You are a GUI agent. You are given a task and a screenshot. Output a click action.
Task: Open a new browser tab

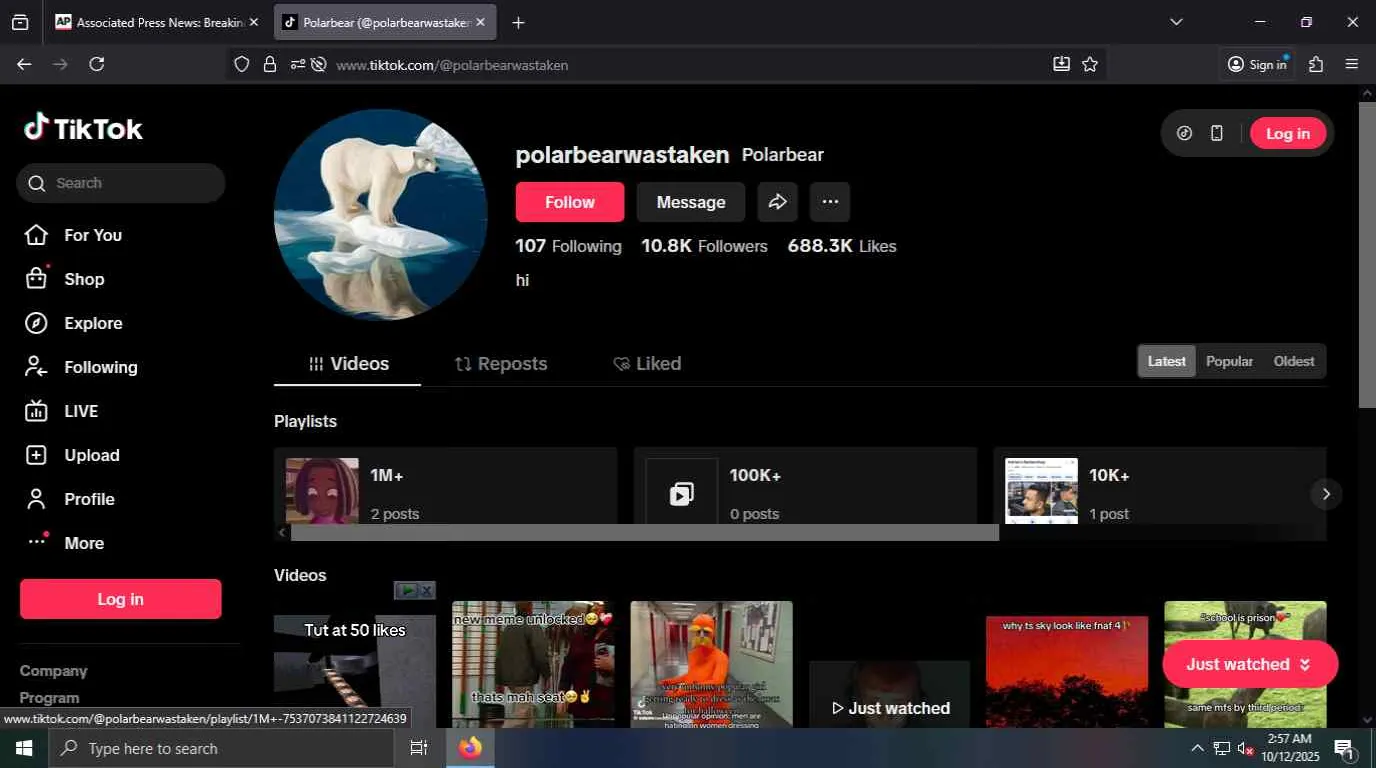[518, 22]
